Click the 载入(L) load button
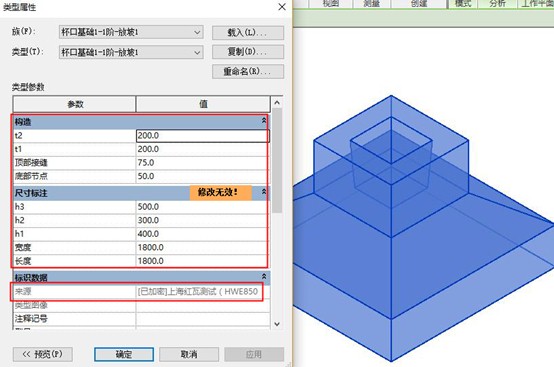Viewport: 554px width, 367px height. pyautogui.click(x=248, y=33)
